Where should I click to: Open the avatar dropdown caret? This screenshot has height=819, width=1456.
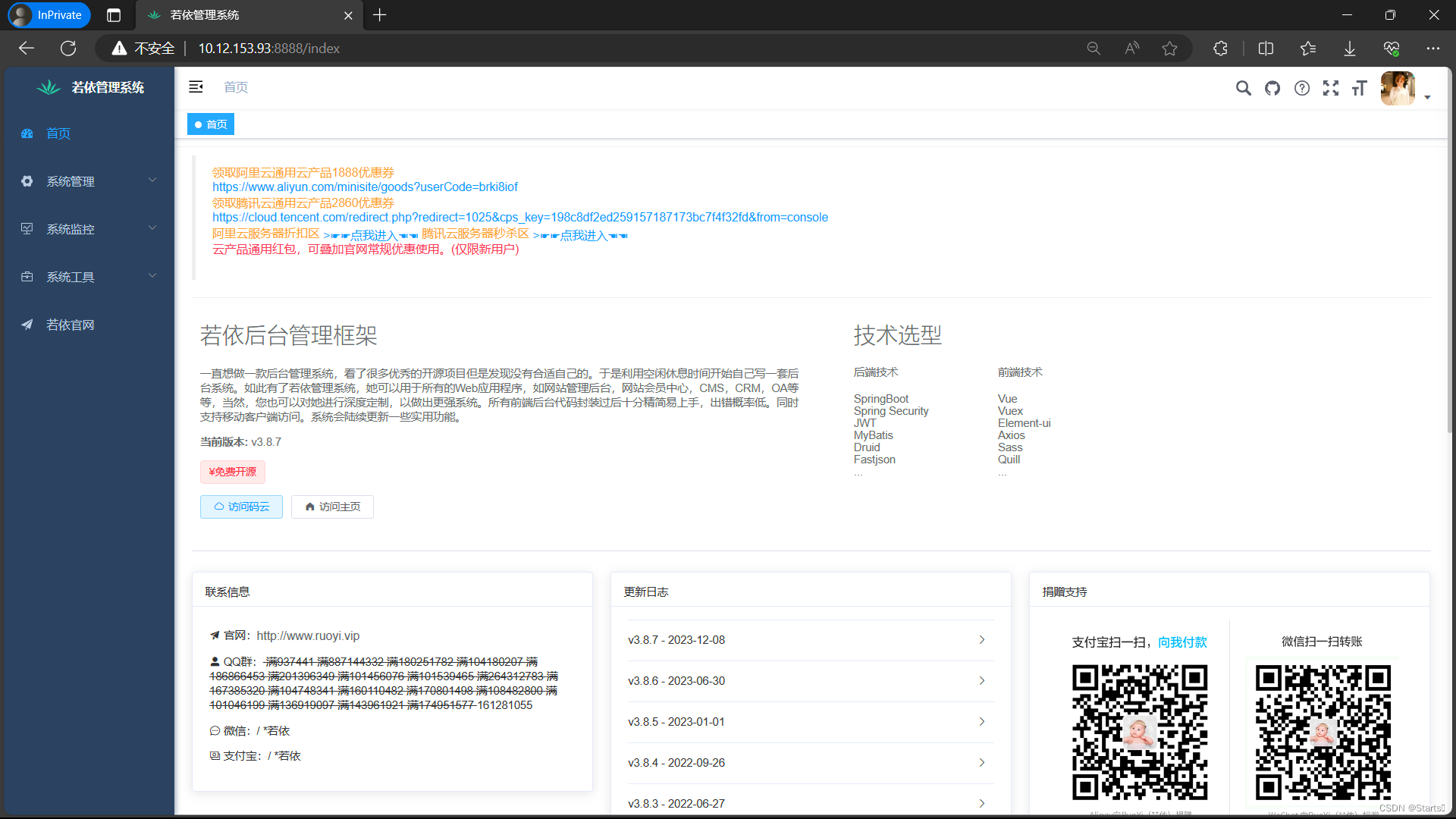pyautogui.click(x=1427, y=97)
